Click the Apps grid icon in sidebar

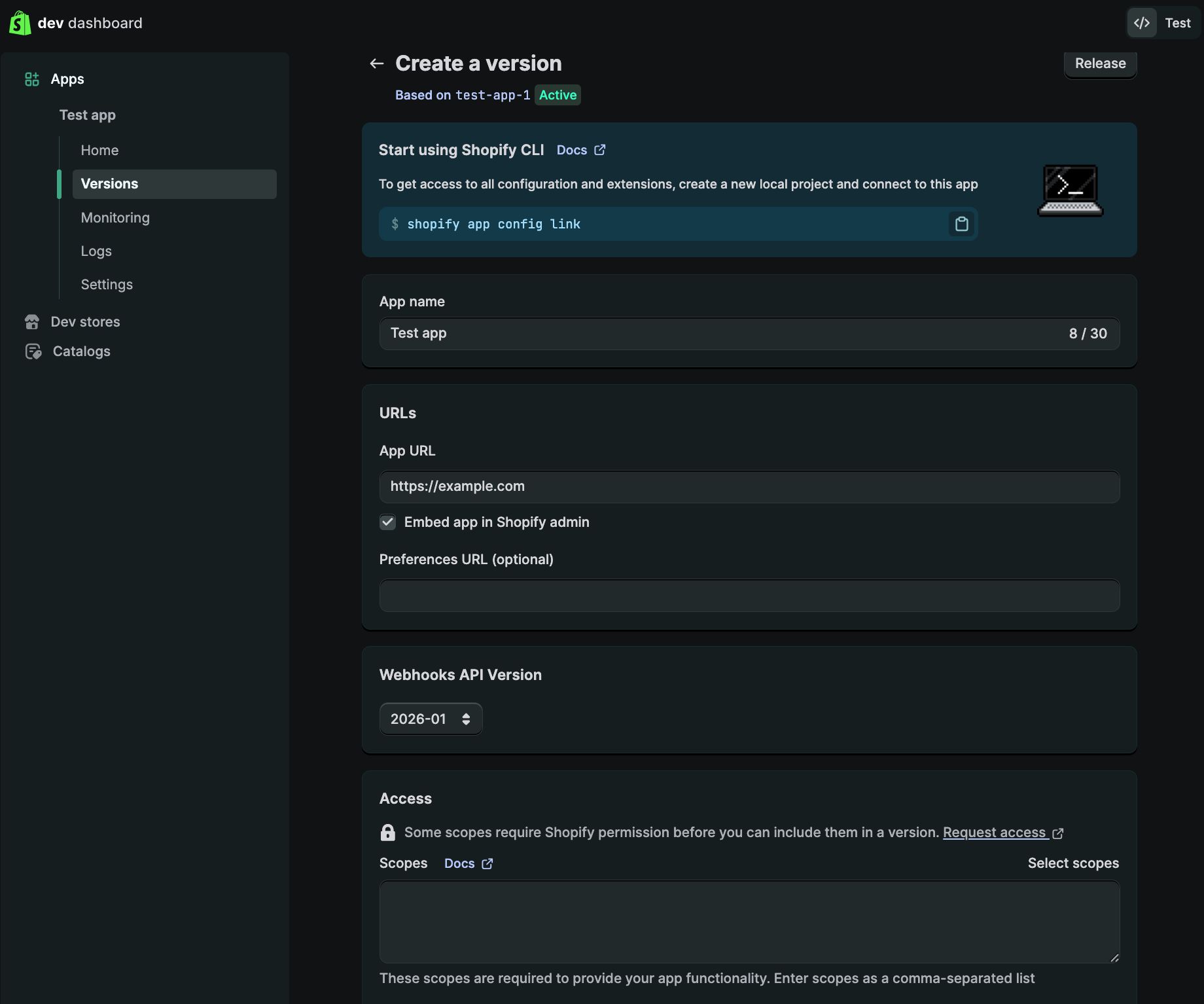pos(32,79)
